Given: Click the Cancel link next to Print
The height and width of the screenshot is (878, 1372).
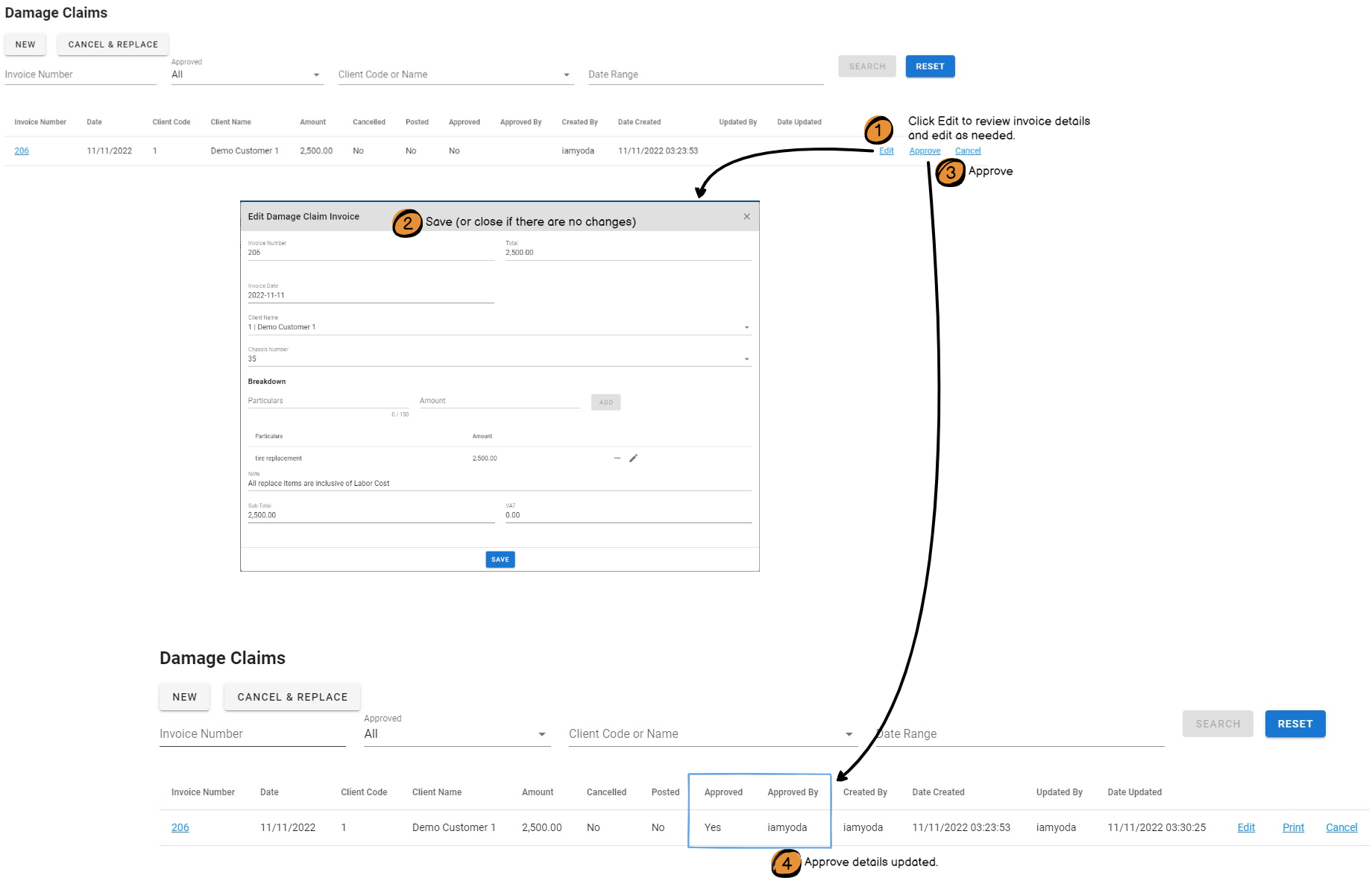Looking at the screenshot, I should pyautogui.click(x=1341, y=827).
